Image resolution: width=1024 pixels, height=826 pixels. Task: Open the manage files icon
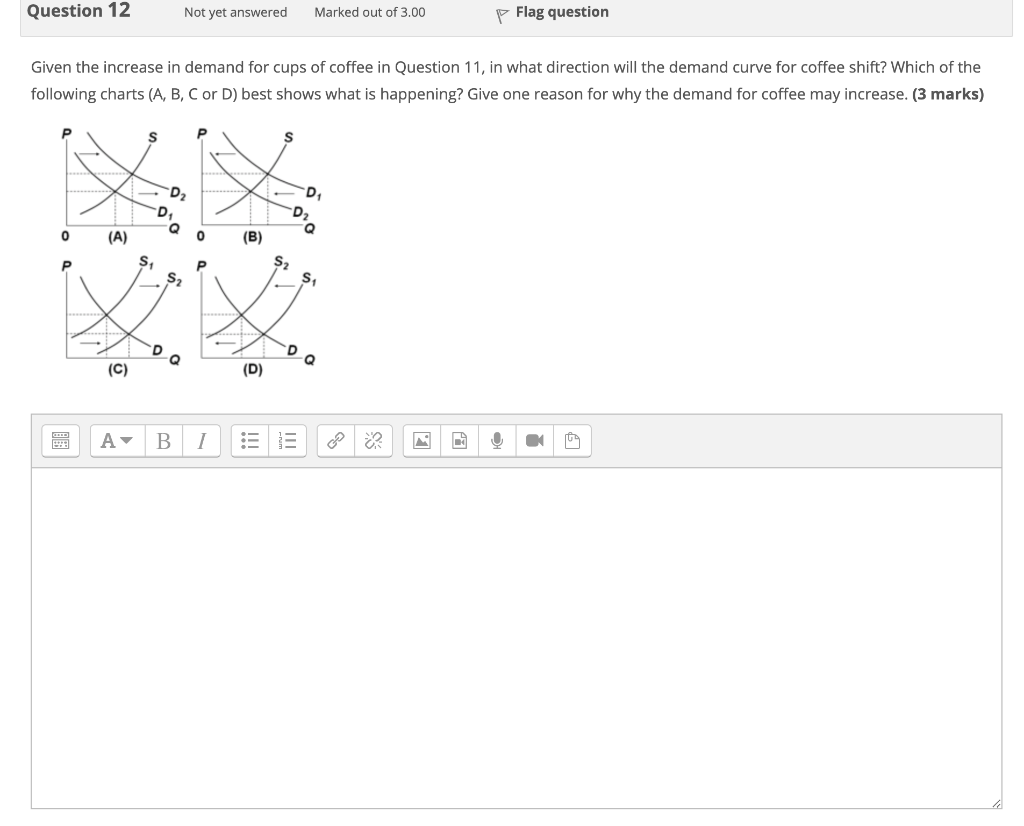click(x=571, y=440)
